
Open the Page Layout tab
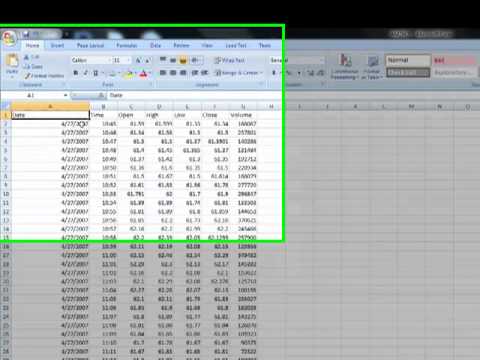90,45
